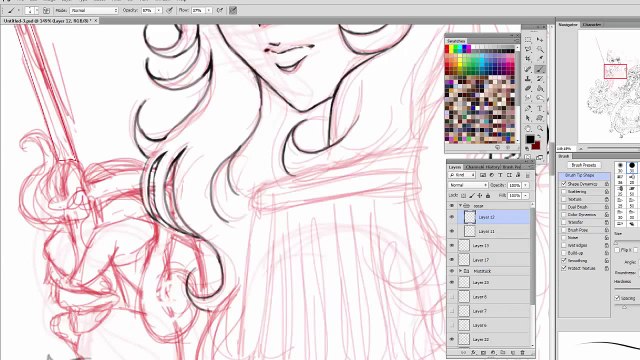640x360 pixels.
Task: Enable Noise checkbox in Brush panel
Action: pos(564,238)
